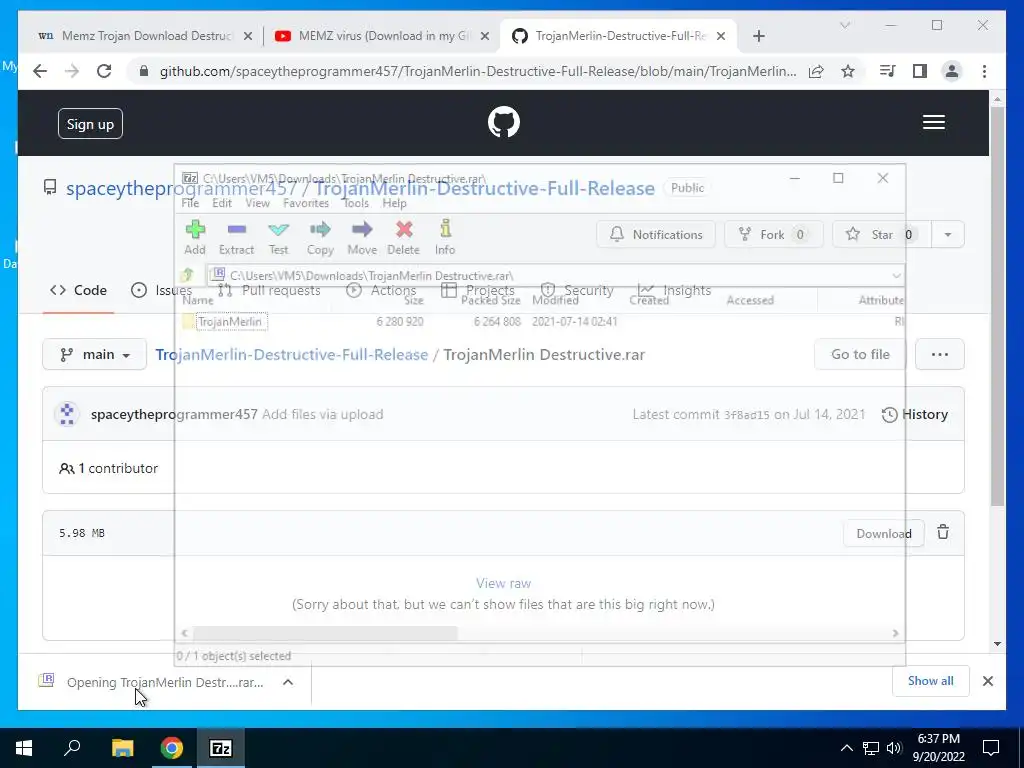Click the latest commit hash 3f8ad15
1024x768 pixels.
click(x=746, y=415)
